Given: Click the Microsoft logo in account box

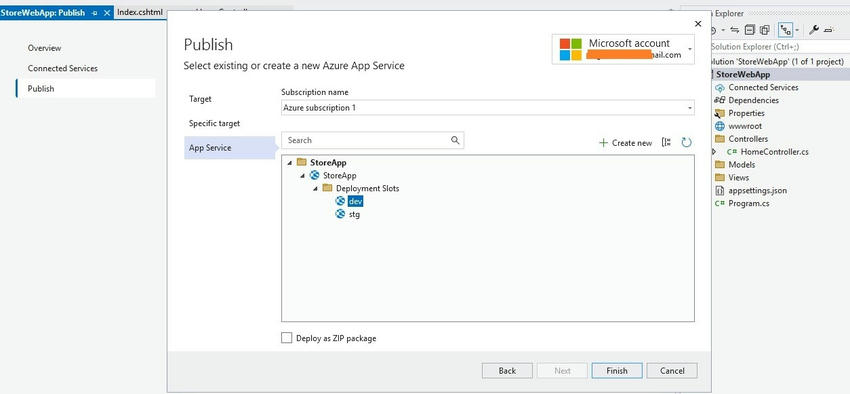Looking at the screenshot, I should coord(570,49).
